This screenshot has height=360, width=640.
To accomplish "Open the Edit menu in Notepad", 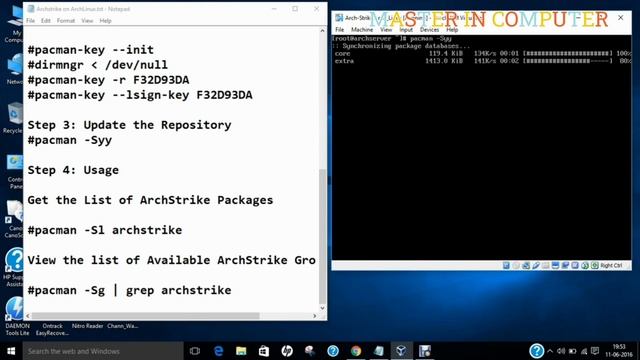I will tap(45, 20).
